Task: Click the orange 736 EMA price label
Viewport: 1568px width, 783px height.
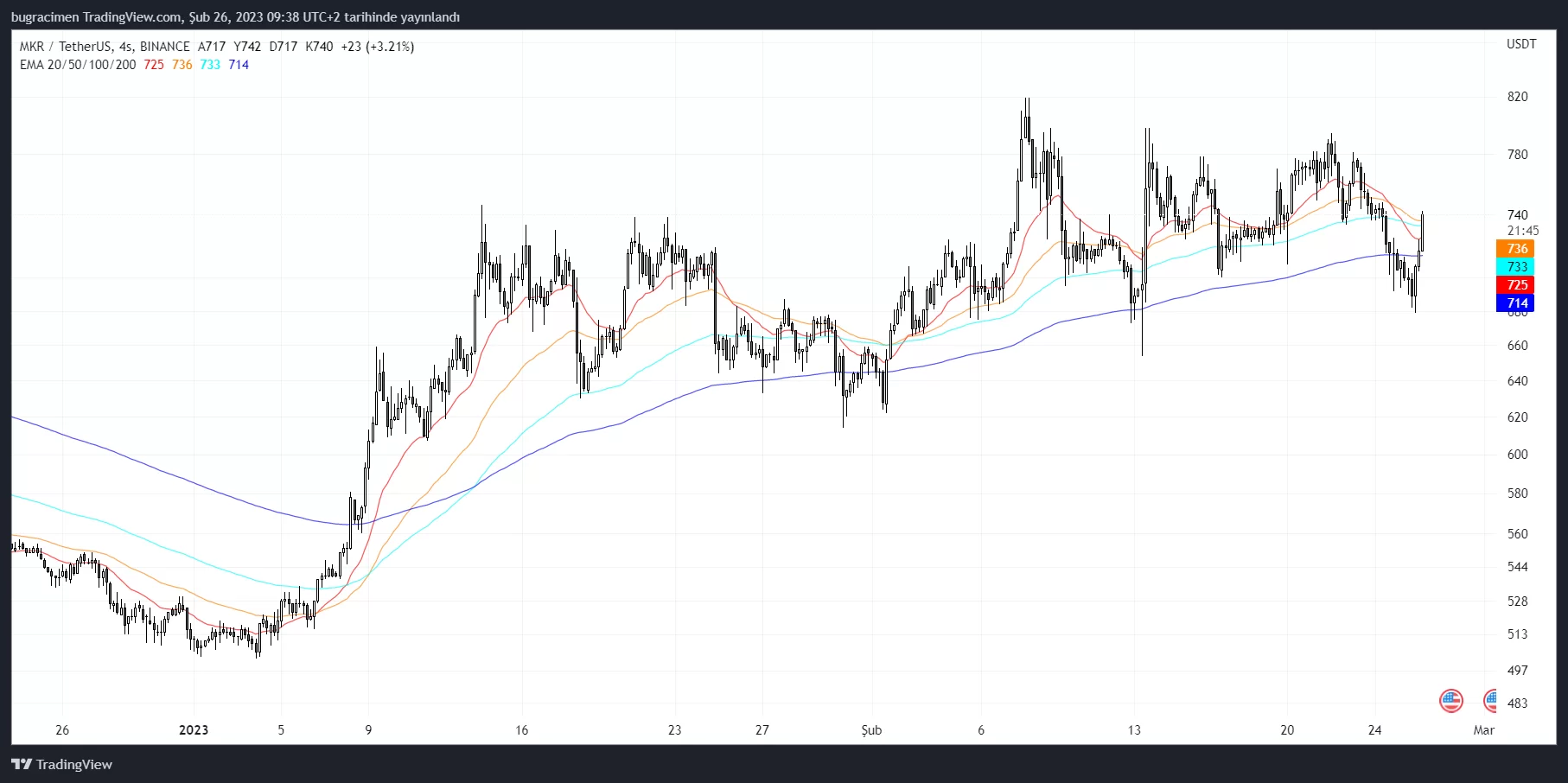Action: click(1515, 249)
